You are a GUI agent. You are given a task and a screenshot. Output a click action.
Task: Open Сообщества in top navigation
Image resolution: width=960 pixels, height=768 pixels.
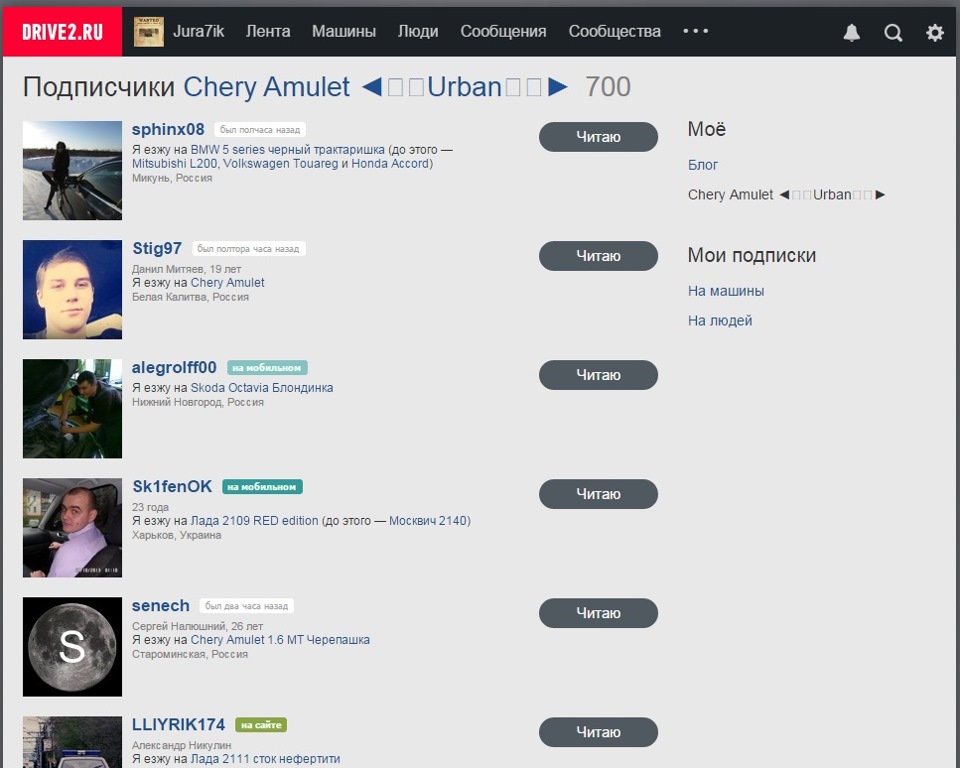(615, 31)
